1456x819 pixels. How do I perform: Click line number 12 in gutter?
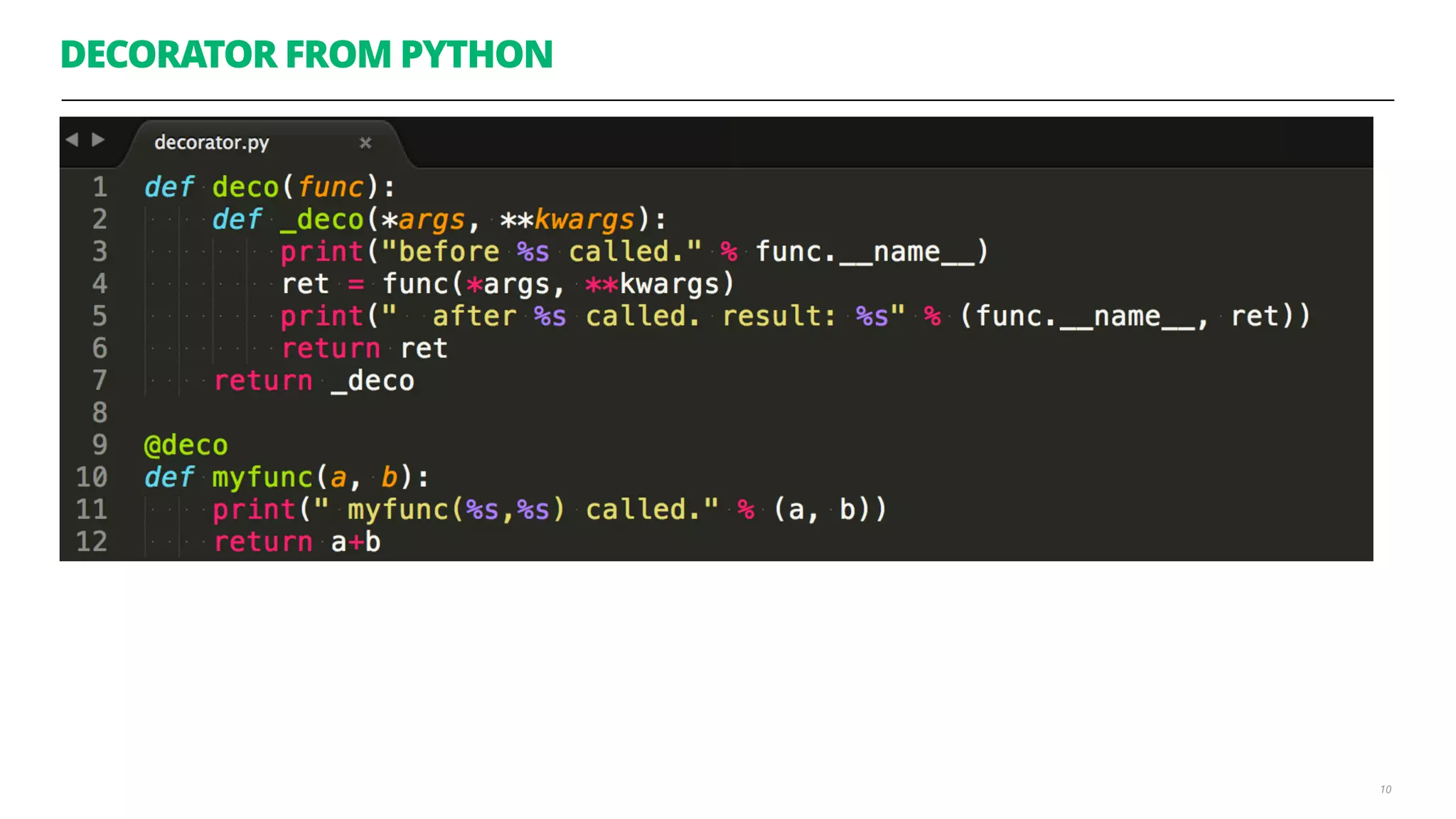(92, 542)
